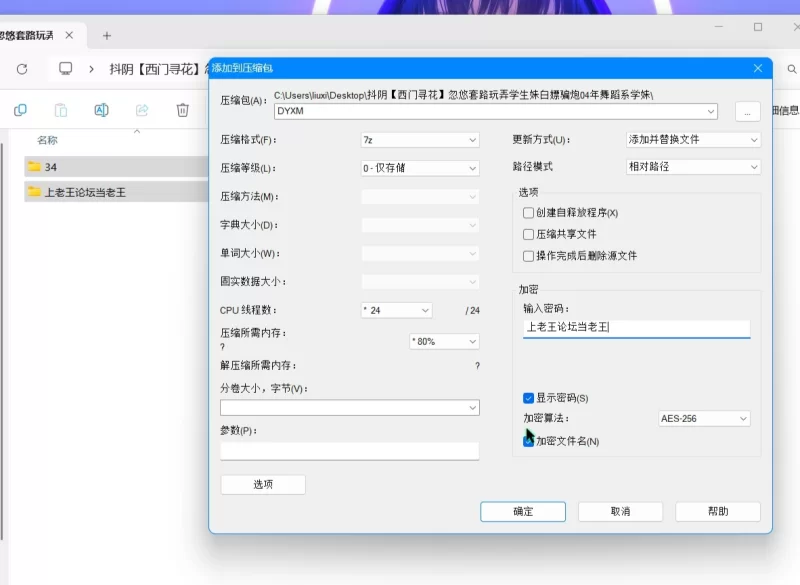Maximize the Explorer window
Viewport: 800px width, 585px height.
pos(758,27)
